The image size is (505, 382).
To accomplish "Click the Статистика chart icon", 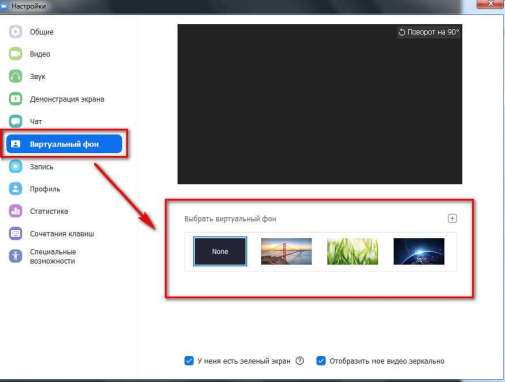I will (15, 211).
